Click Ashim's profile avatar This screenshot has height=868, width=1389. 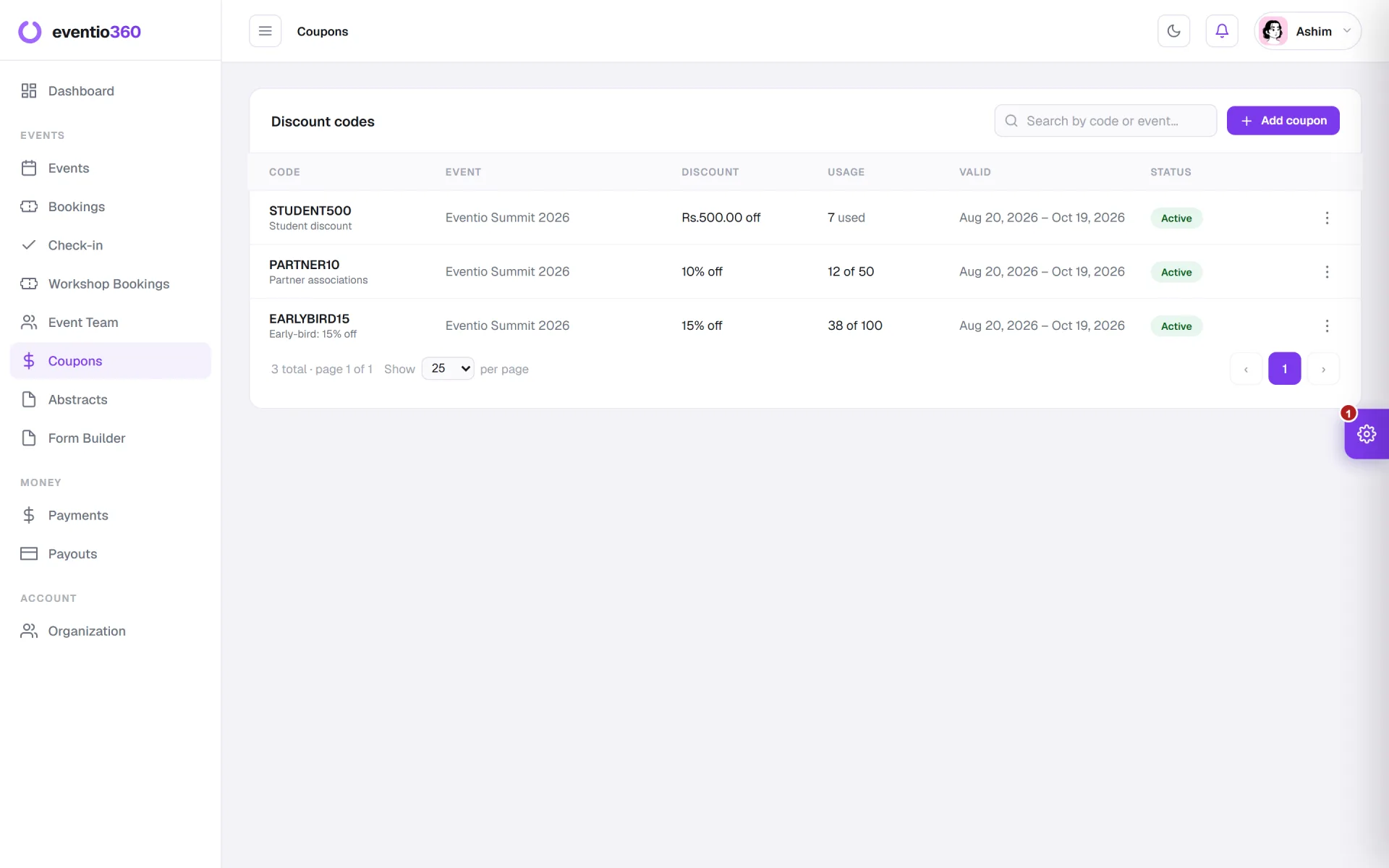point(1273,31)
